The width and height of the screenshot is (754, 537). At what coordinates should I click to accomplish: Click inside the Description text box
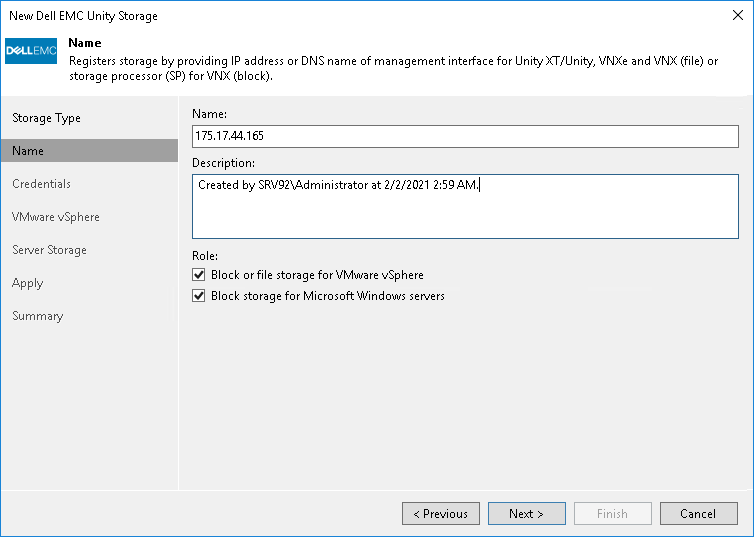pyautogui.click(x=465, y=208)
